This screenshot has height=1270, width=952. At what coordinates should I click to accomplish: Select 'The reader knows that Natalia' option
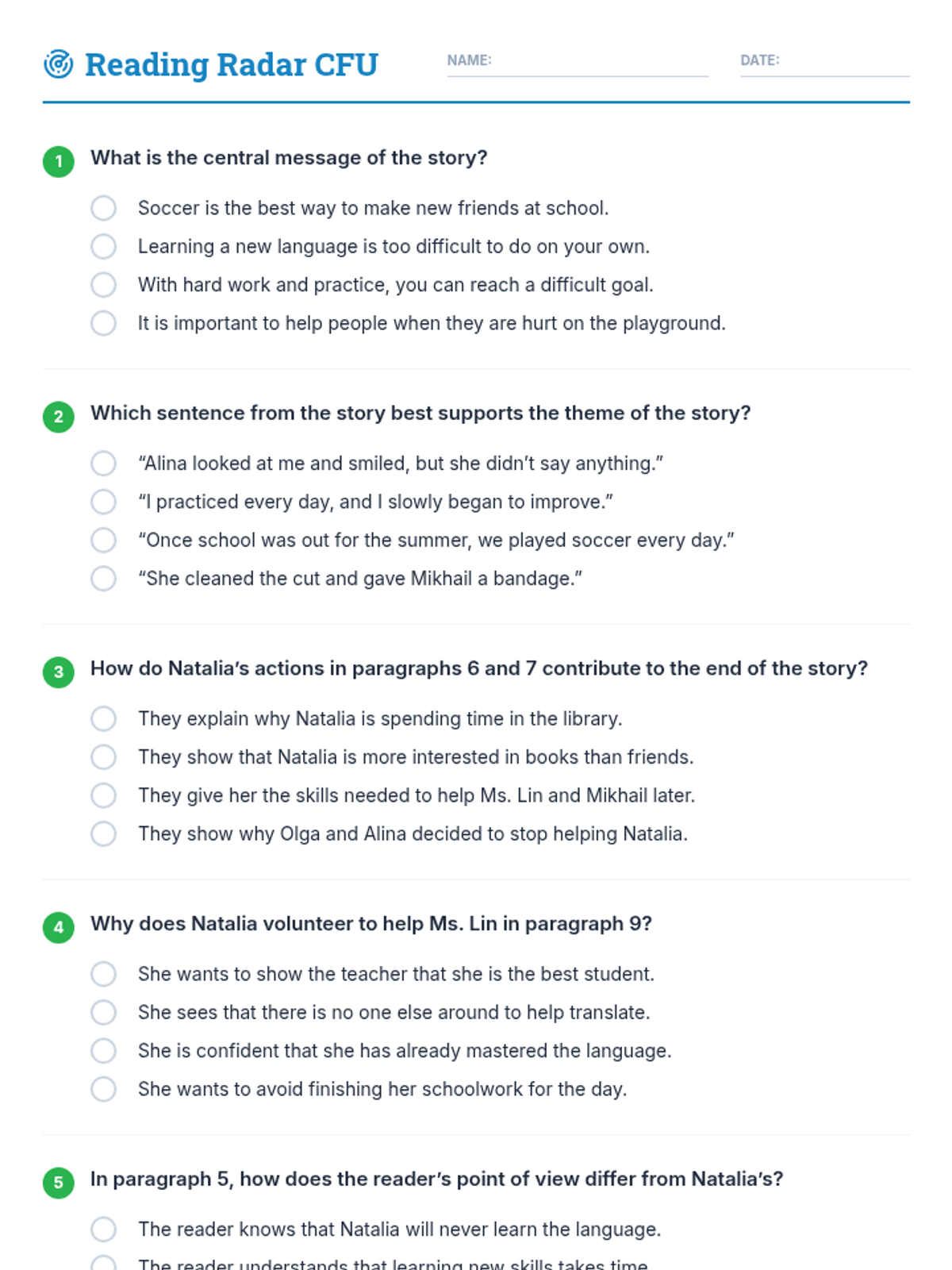point(103,1230)
